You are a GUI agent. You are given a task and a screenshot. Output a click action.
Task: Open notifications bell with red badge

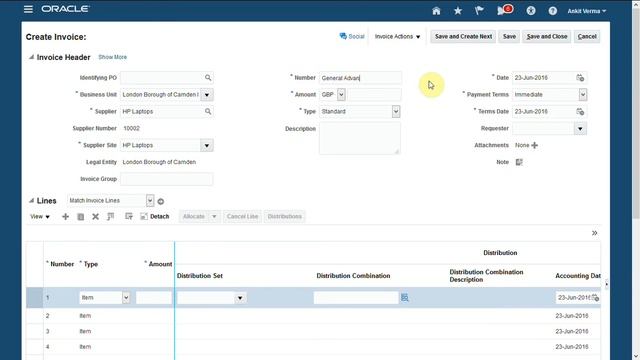504,10
